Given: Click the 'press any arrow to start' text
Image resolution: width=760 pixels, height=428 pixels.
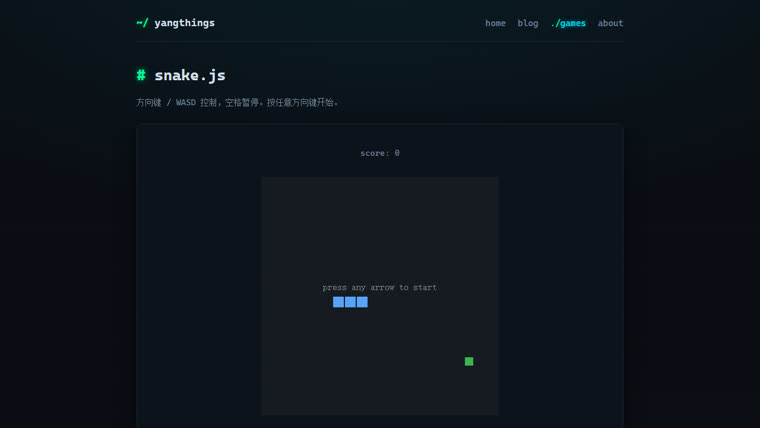Looking at the screenshot, I should click(x=380, y=287).
